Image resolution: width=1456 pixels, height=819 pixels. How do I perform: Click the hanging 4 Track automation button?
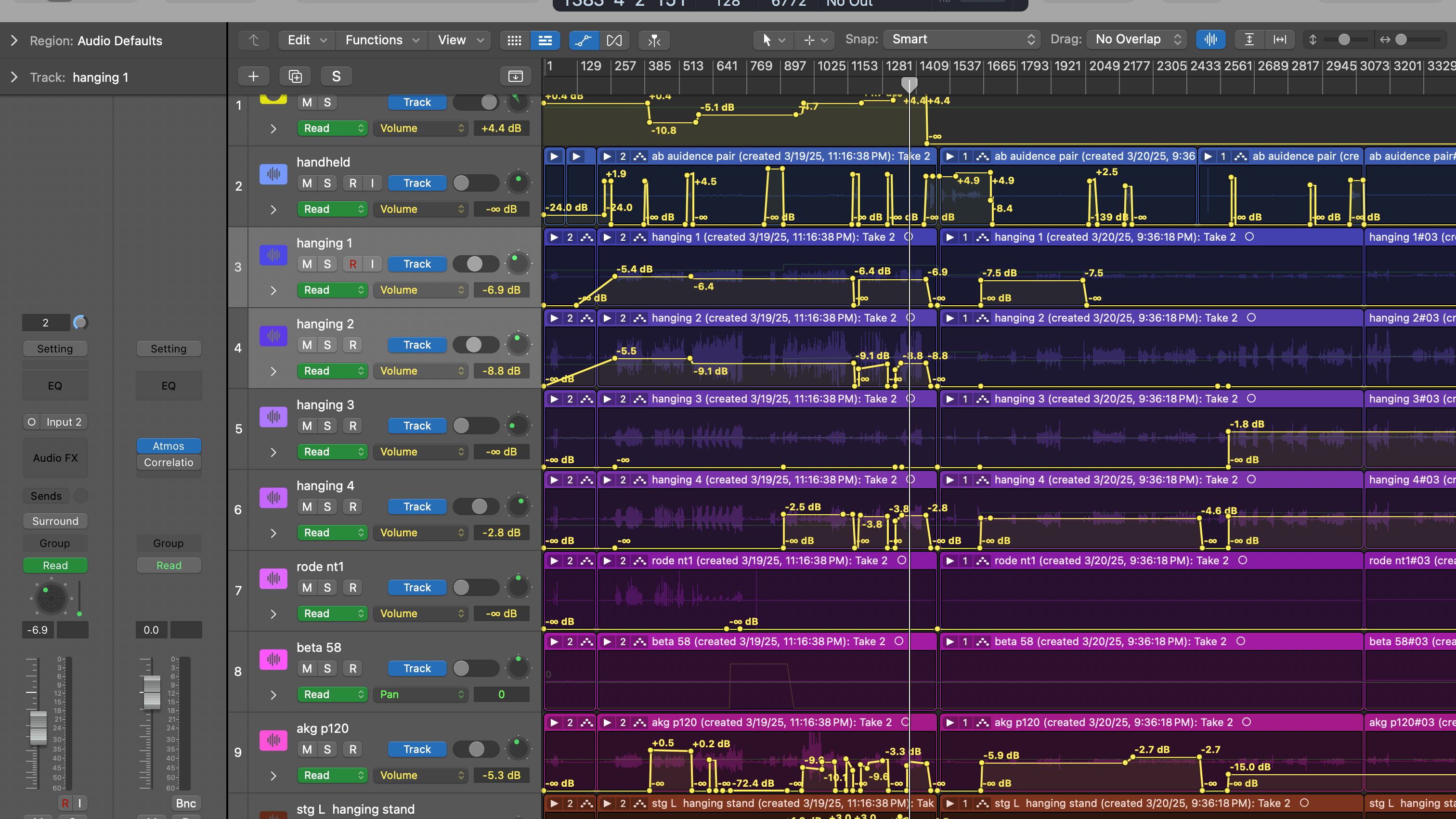417,507
